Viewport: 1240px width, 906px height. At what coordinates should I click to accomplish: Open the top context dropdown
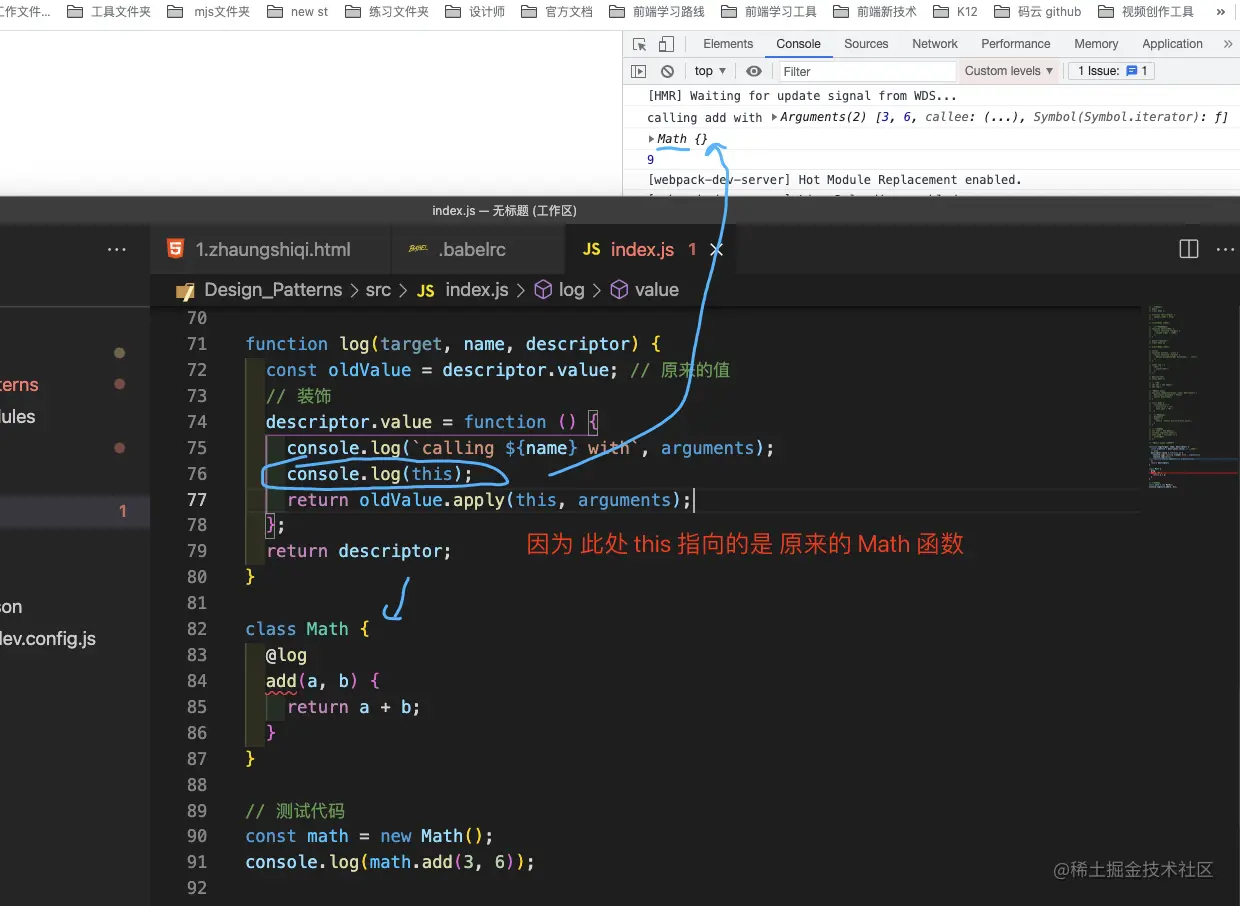[710, 71]
